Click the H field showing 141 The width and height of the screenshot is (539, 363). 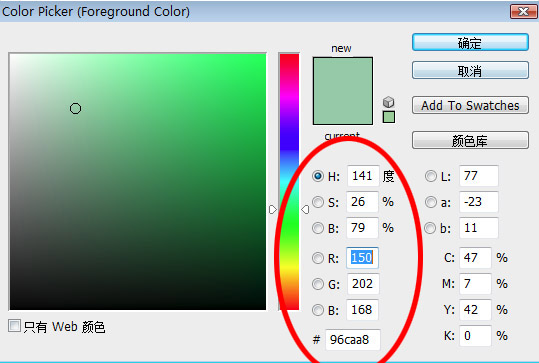coord(363,176)
